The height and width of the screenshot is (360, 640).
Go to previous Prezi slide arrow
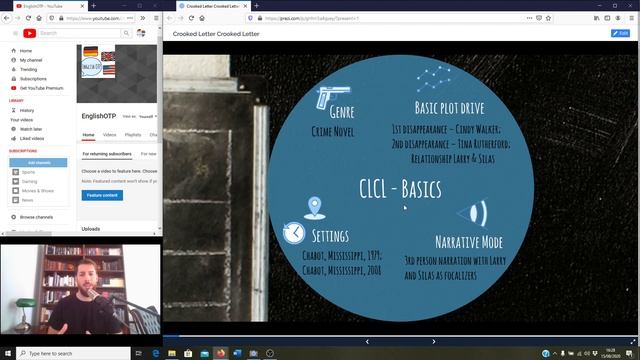[x=367, y=342]
